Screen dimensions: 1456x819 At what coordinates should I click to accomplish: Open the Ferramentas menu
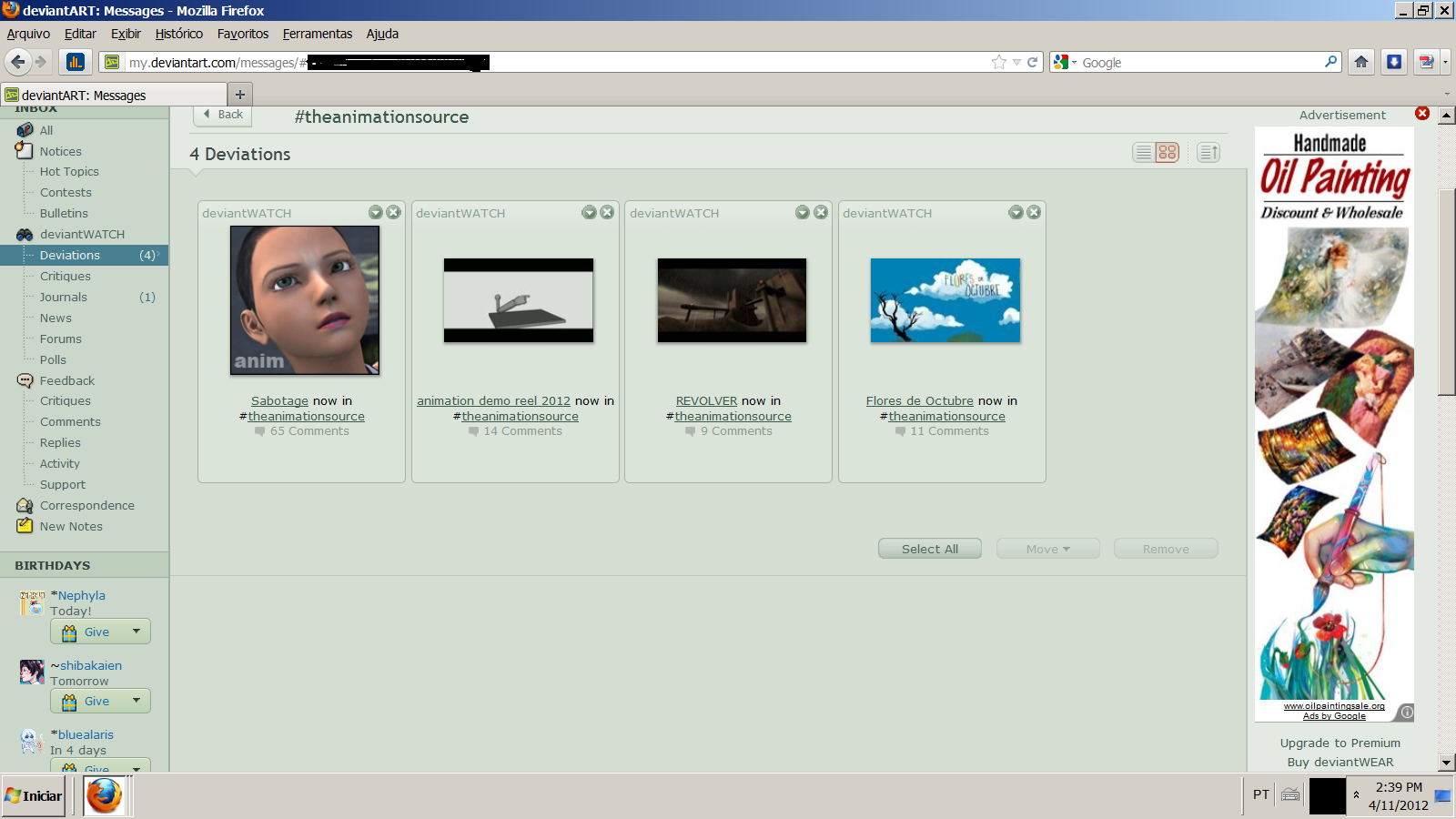click(318, 34)
